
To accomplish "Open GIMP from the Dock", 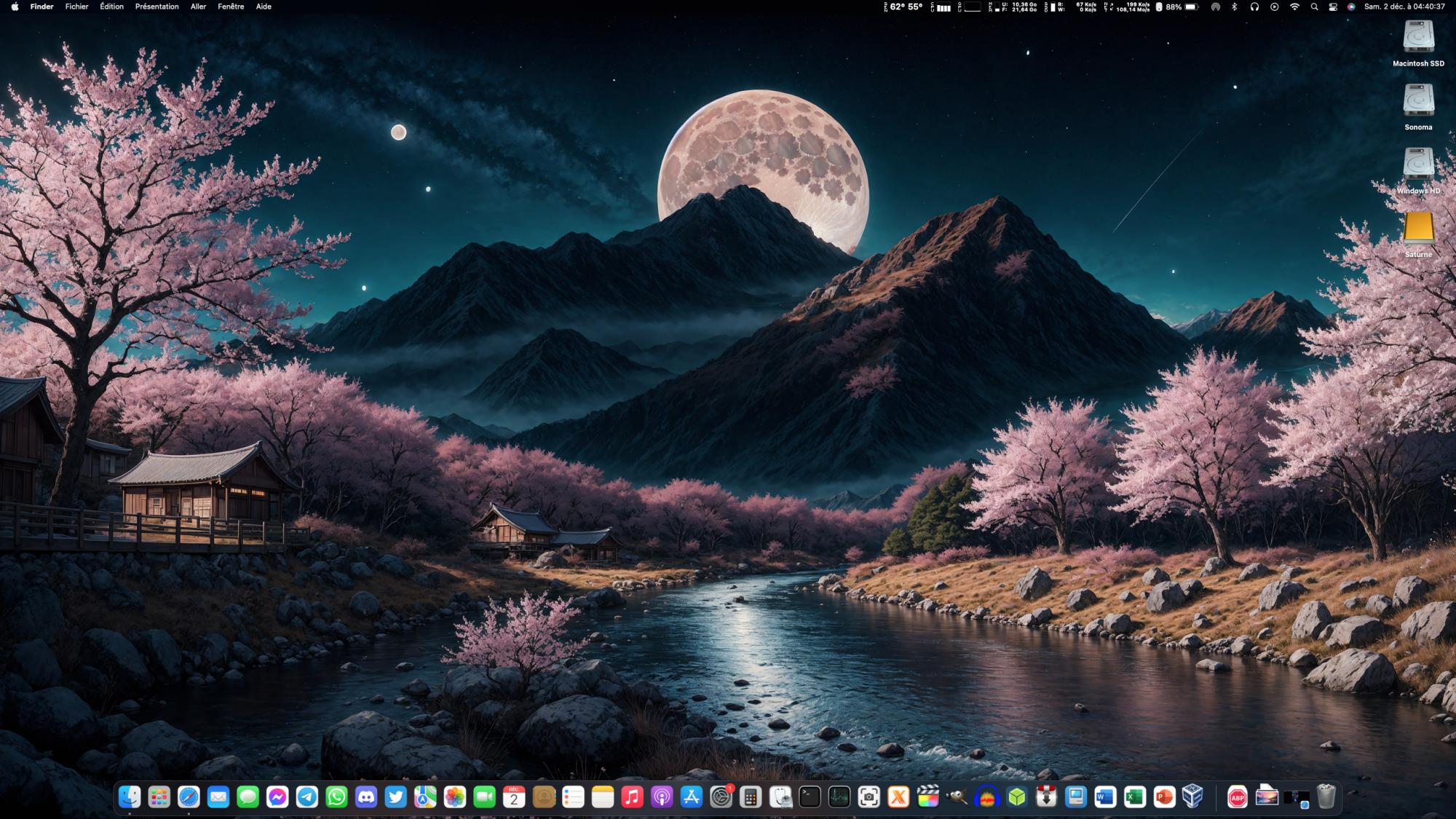I will (957, 797).
